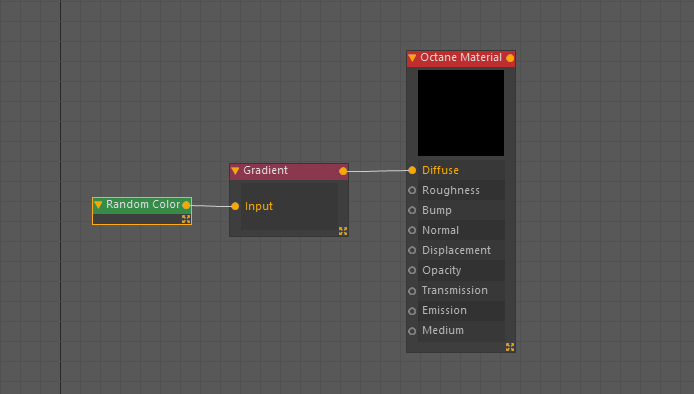Screen dimensions: 694x394
Task: Click the Gradient Input port dot
Action: pos(235,206)
